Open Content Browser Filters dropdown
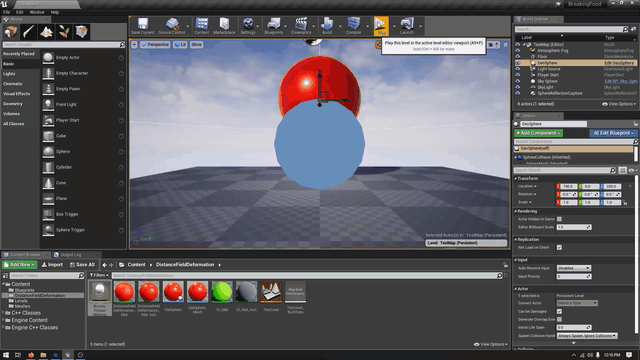The image size is (640, 360). [99, 276]
